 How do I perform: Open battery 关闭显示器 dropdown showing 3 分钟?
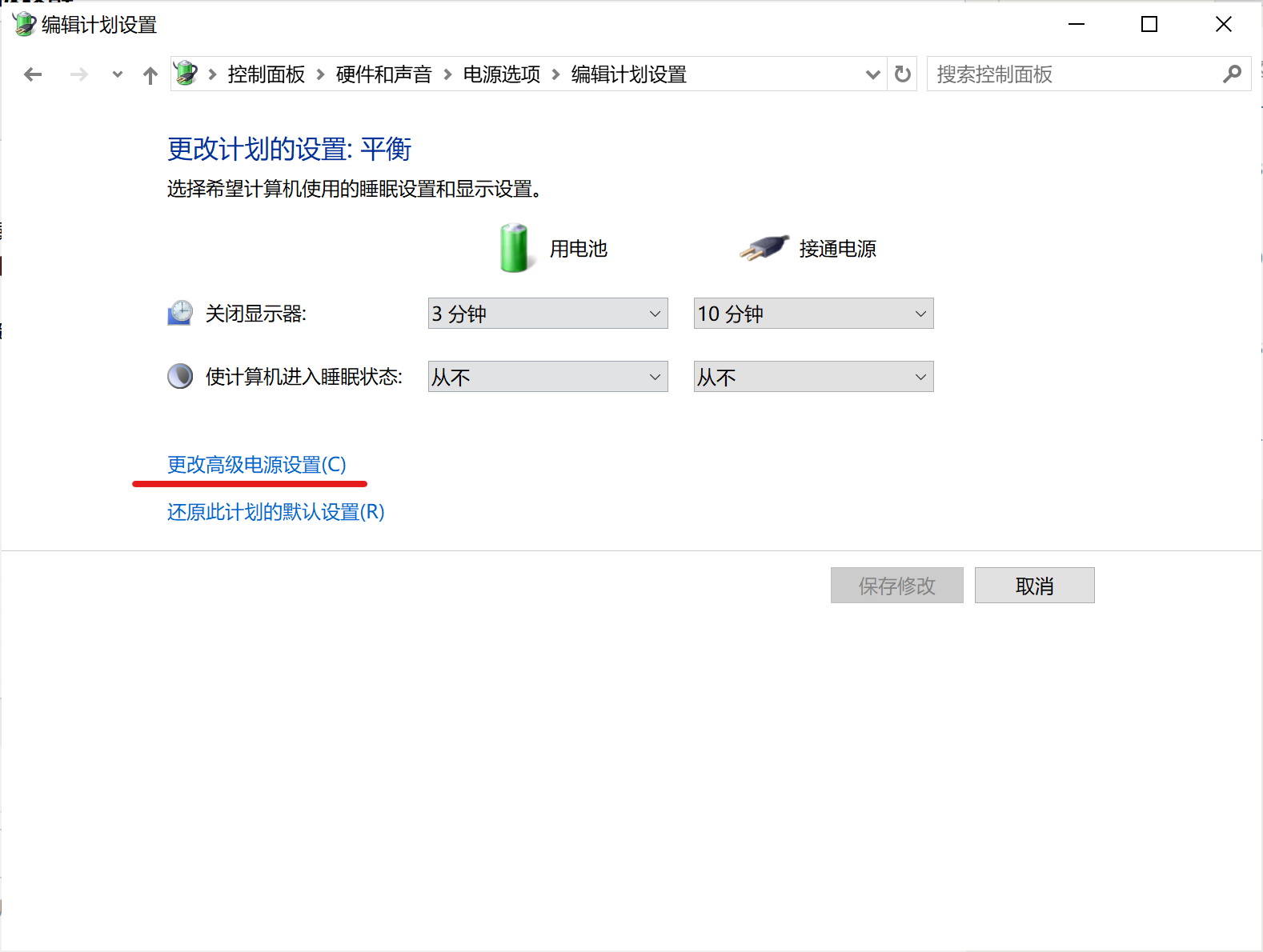tap(548, 314)
